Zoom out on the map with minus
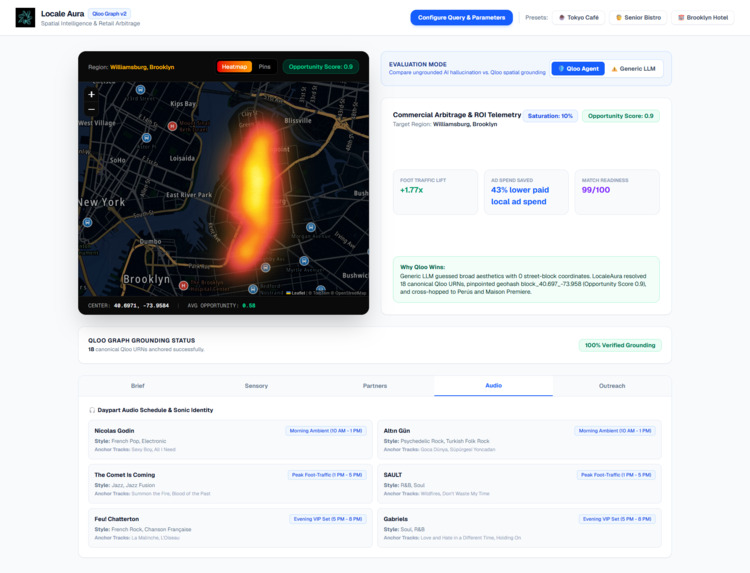 [x=91, y=109]
